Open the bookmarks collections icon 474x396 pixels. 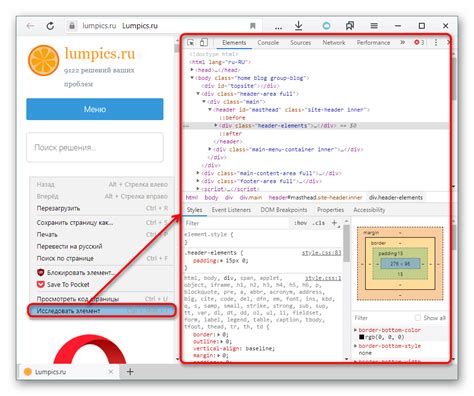pyautogui.click(x=350, y=26)
